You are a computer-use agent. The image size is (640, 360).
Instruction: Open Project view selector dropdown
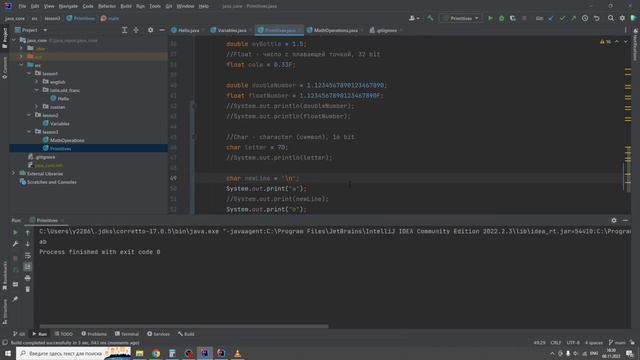[31, 30]
